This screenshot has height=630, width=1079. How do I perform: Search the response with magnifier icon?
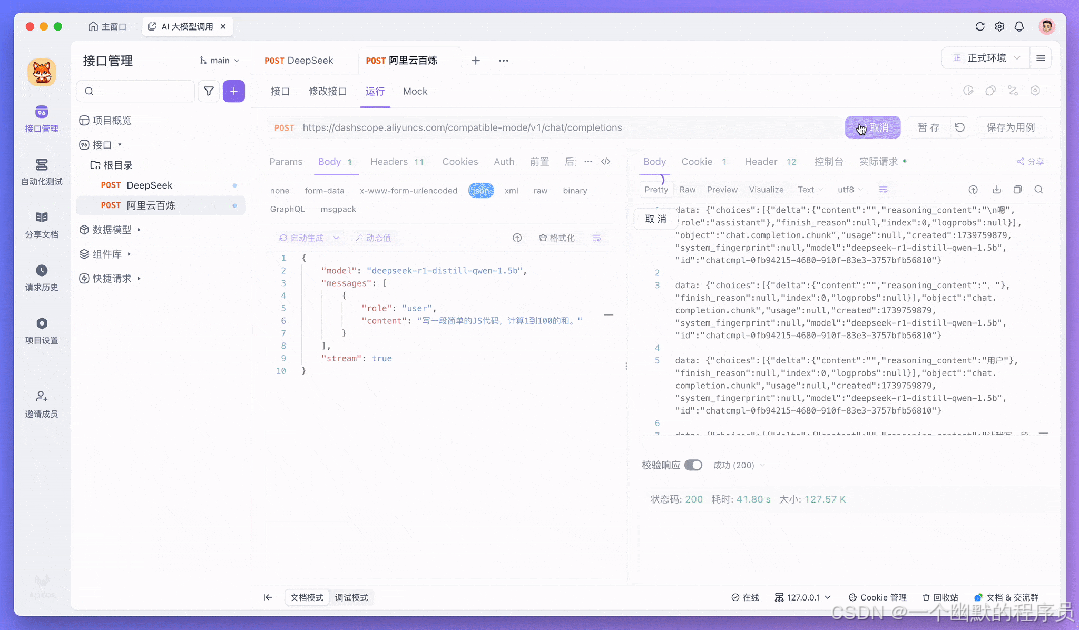[x=1038, y=189]
